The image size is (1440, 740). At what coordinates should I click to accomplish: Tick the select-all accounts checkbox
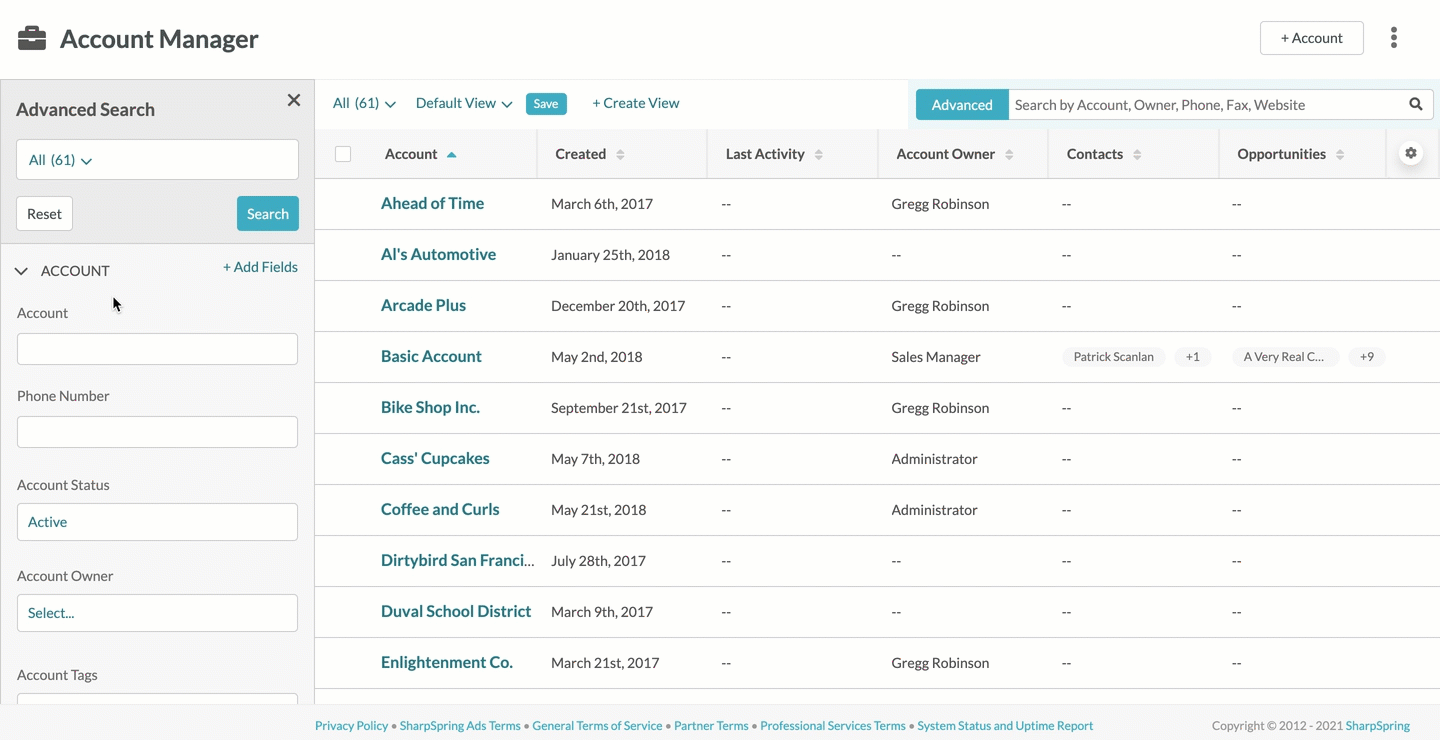click(343, 154)
